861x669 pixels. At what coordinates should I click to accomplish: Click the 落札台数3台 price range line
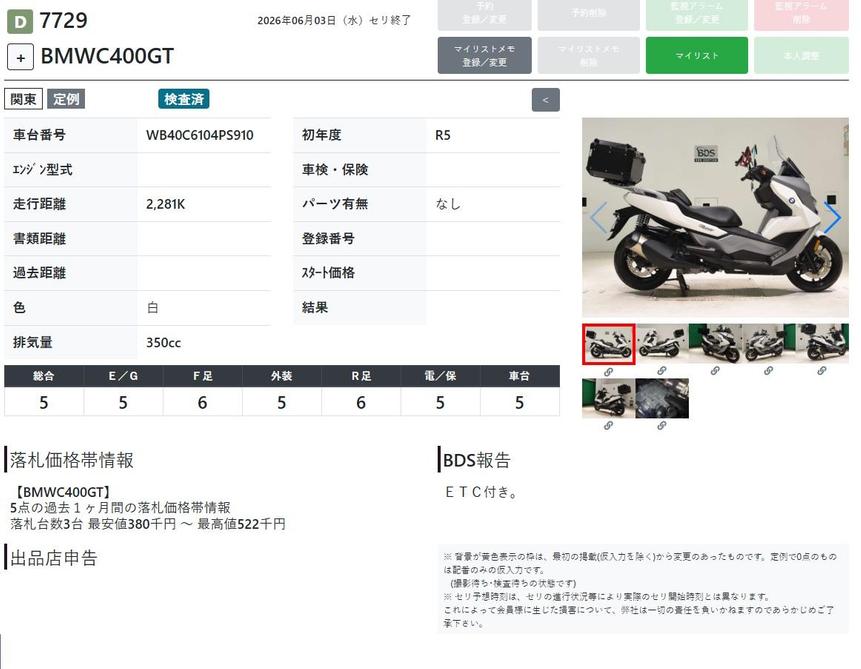point(148,524)
